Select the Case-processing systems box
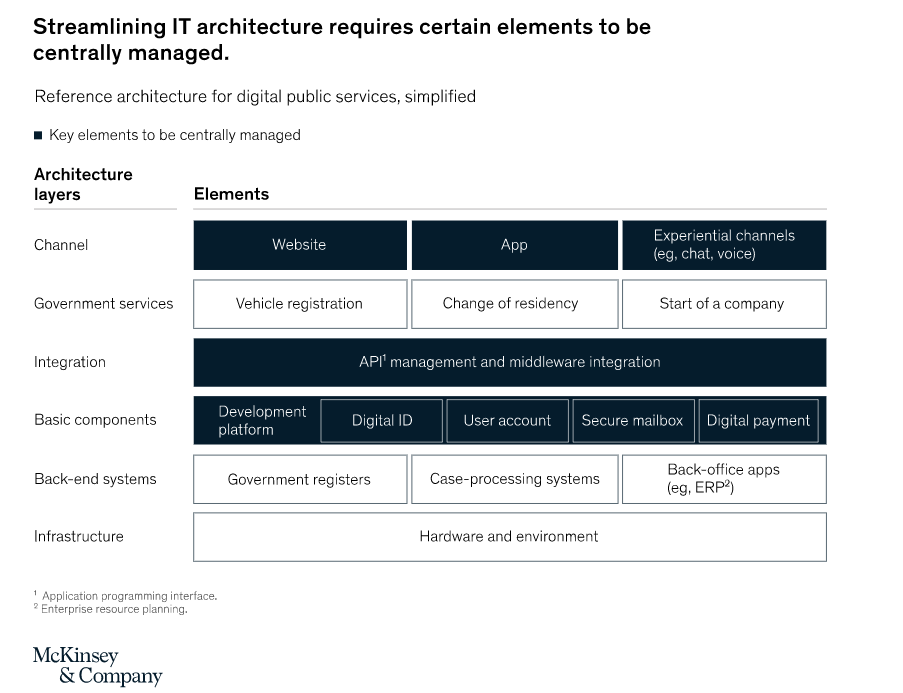The height and width of the screenshot is (693, 903). (514, 479)
